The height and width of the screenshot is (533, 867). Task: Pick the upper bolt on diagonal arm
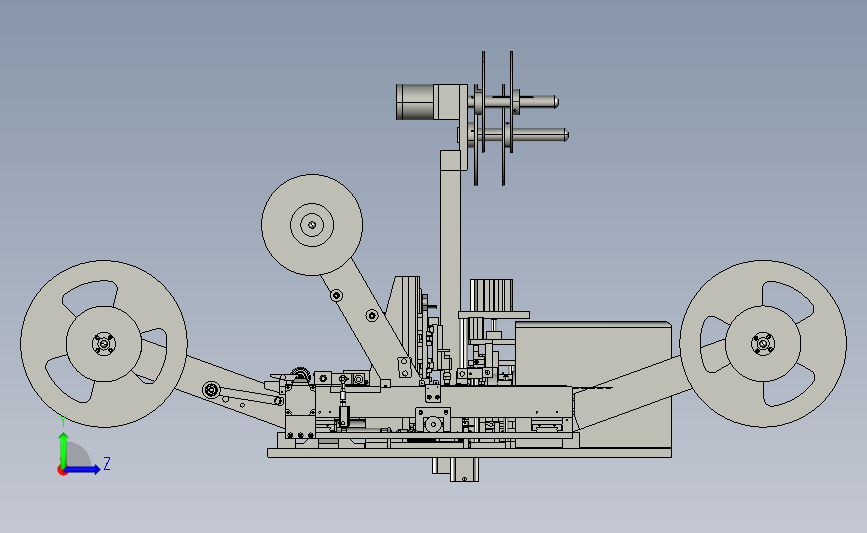click(x=336, y=295)
